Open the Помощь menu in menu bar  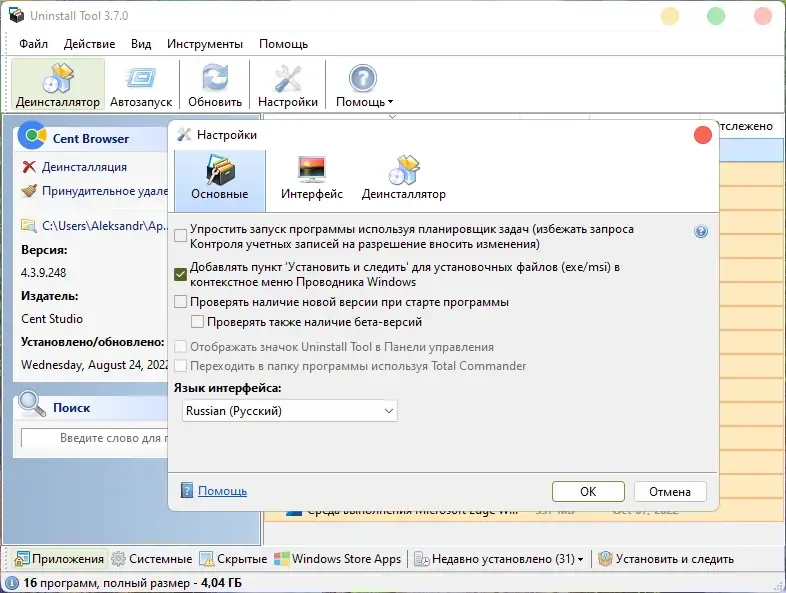point(283,44)
